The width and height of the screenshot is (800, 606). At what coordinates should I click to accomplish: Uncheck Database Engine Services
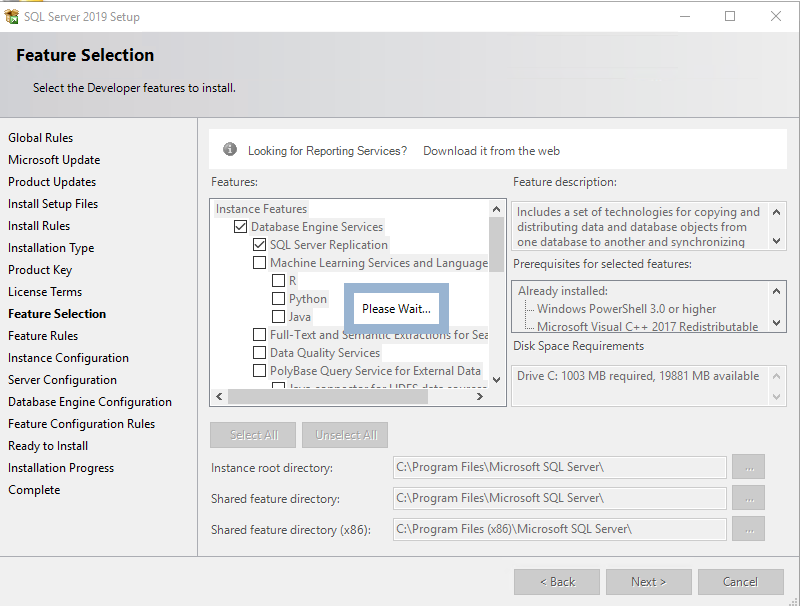(240, 227)
